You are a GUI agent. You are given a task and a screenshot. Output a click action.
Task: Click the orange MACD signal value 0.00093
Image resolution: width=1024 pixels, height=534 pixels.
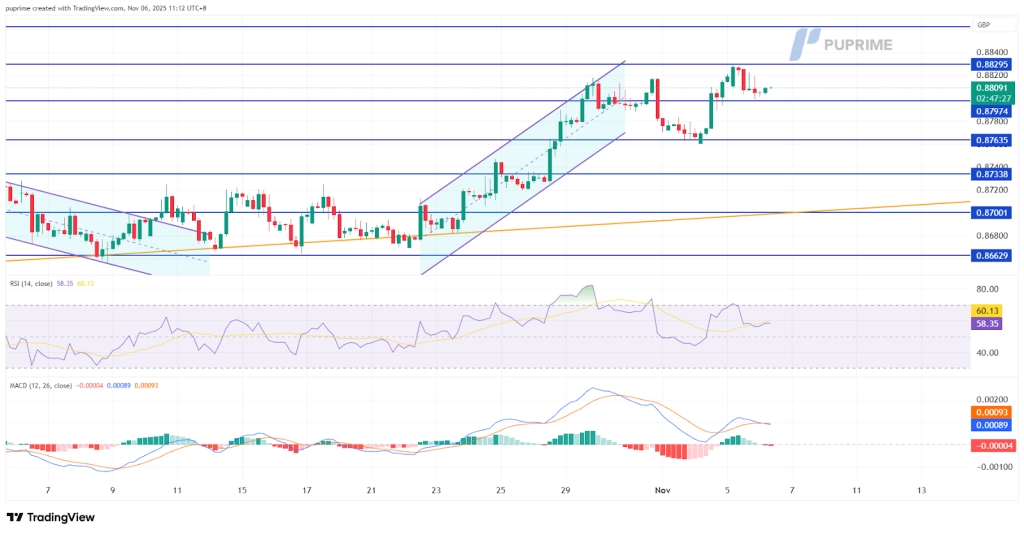(991, 412)
